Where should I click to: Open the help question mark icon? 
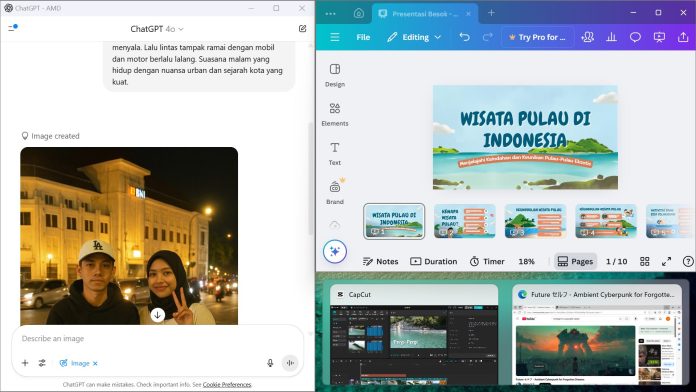[x=688, y=261]
